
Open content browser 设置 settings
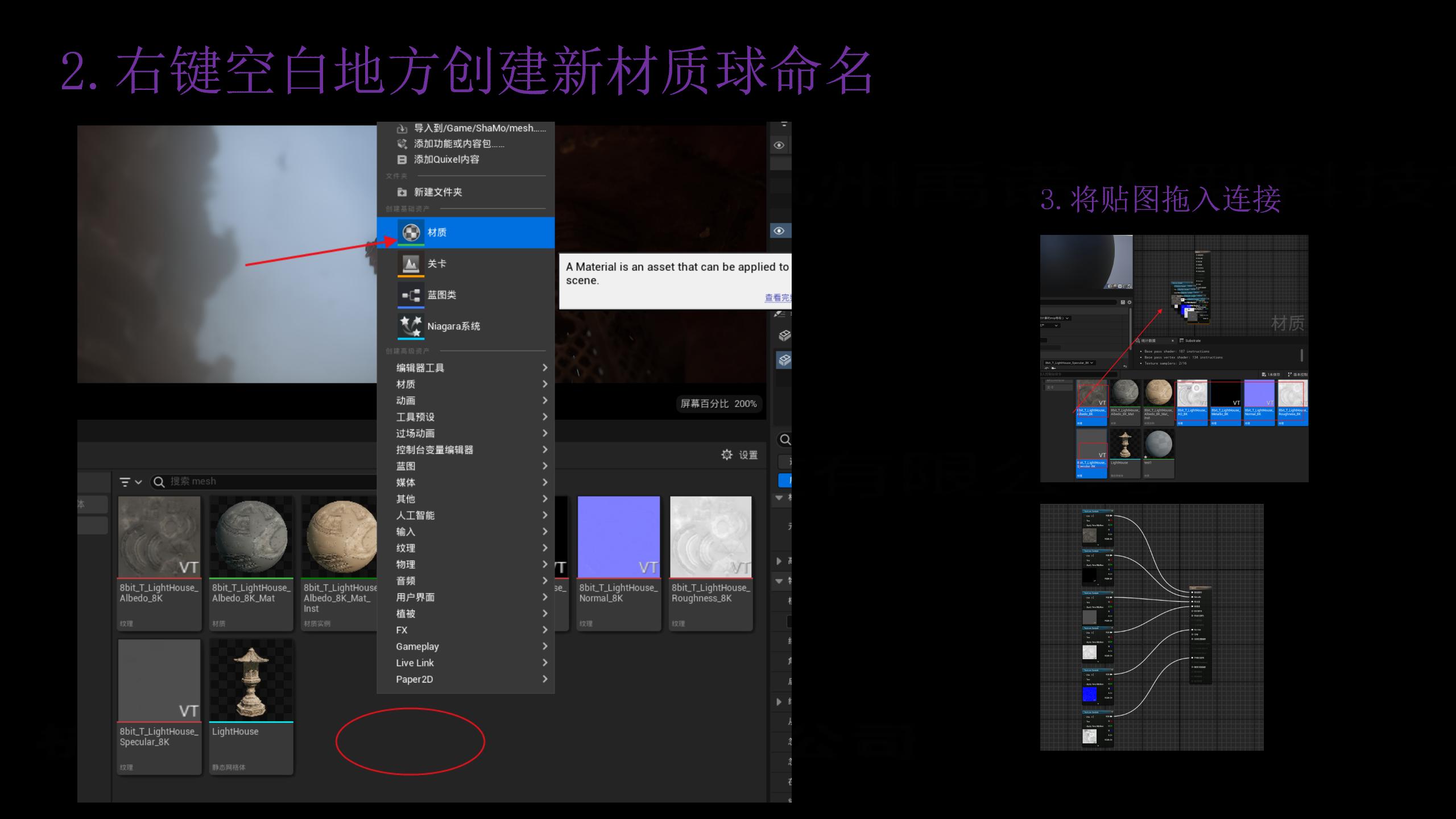pos(739,454)
